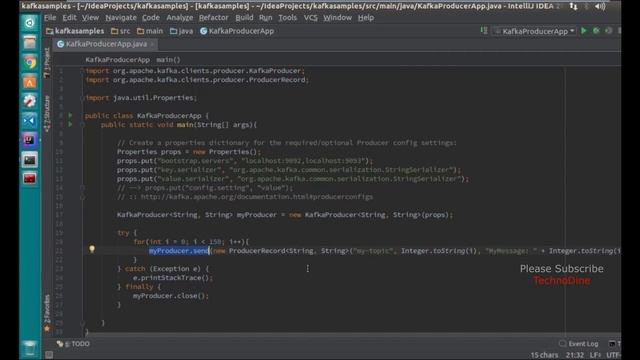The height and width of the screenshot is (360, 640).
Task: Open Ubuntu Software Center from launcher
Action: (29, 82)
